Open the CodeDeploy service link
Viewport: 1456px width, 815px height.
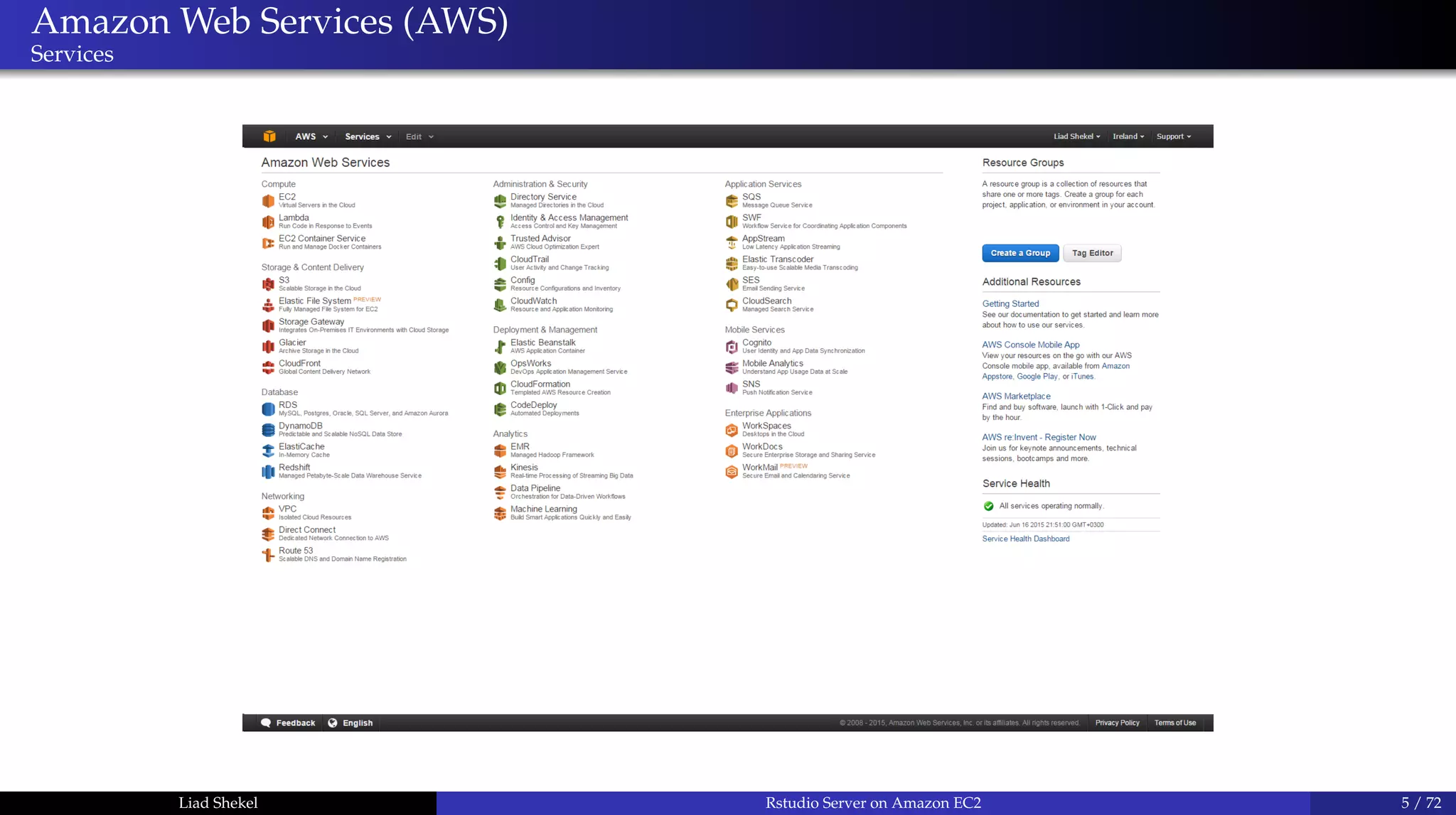click(534, 405)
